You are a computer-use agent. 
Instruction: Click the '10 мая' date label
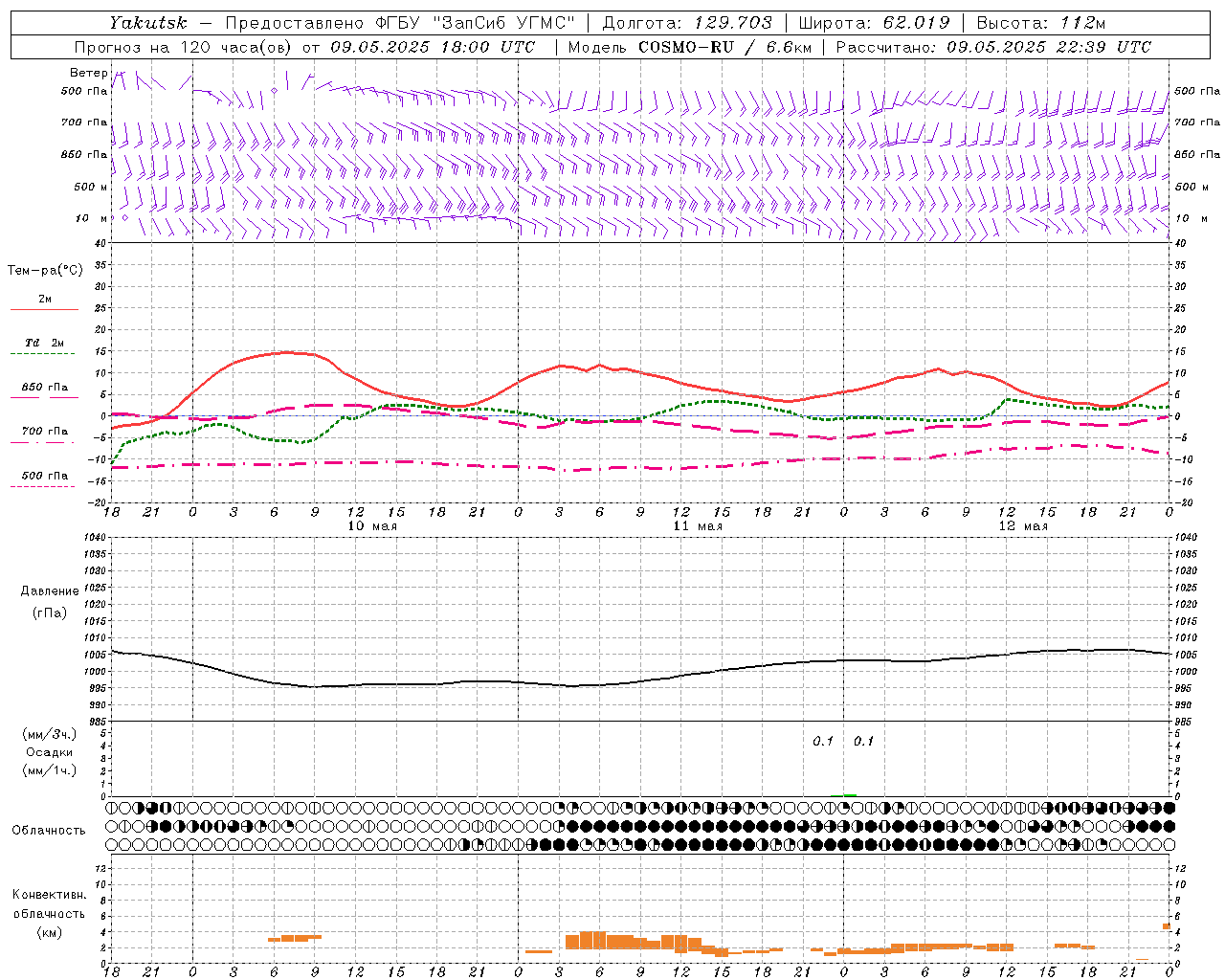pos(371,526)
